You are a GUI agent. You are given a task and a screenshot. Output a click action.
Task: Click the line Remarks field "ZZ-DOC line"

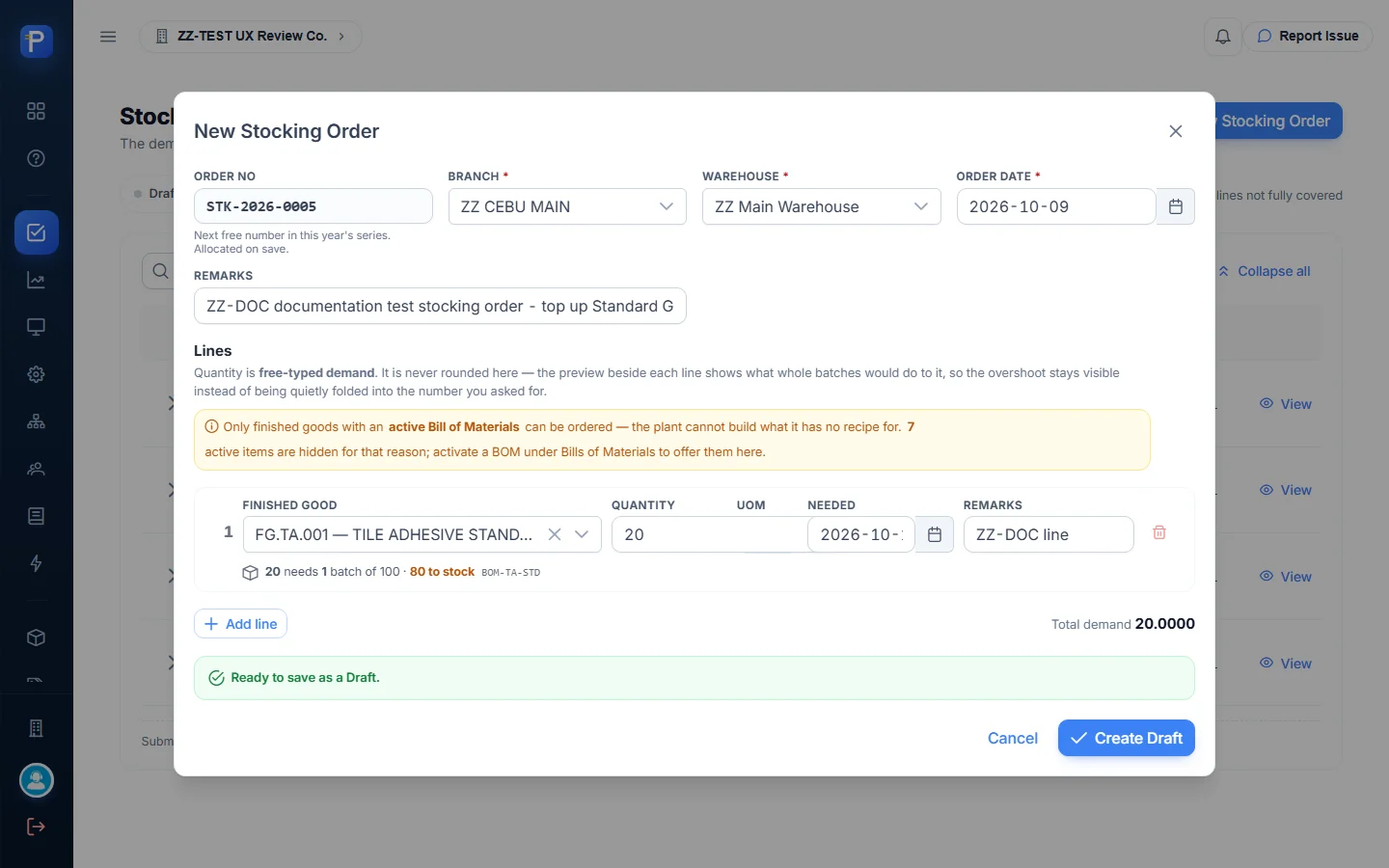coord(1049,534)
